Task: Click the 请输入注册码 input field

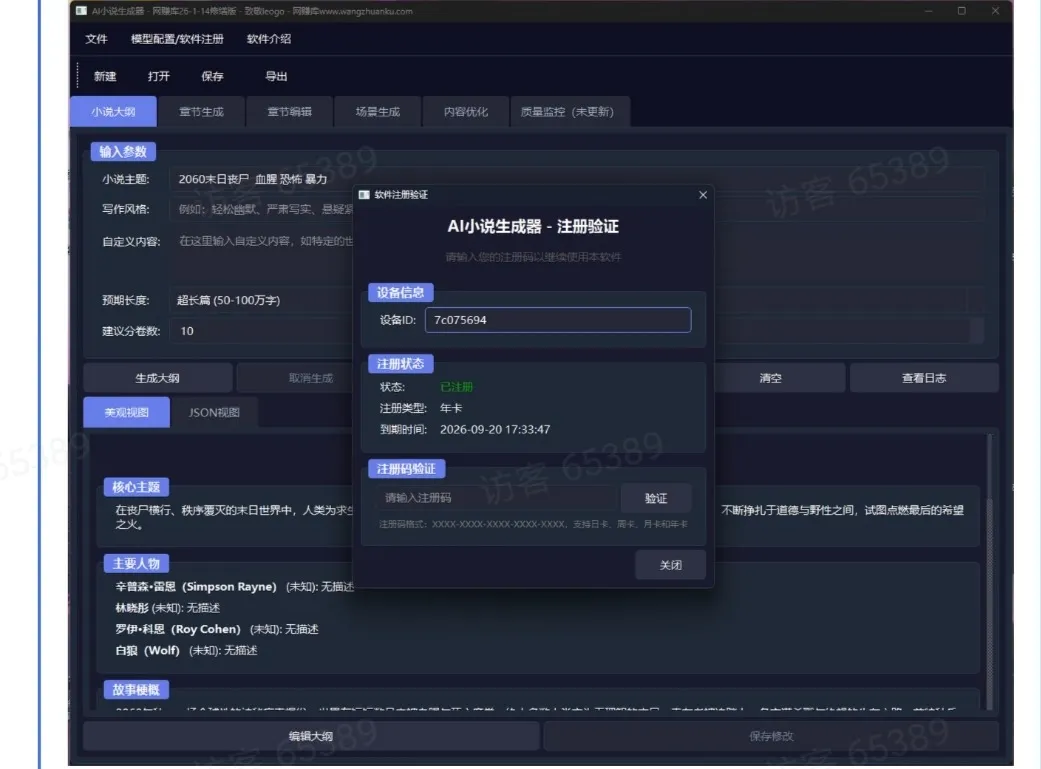Action: (497, 498)
